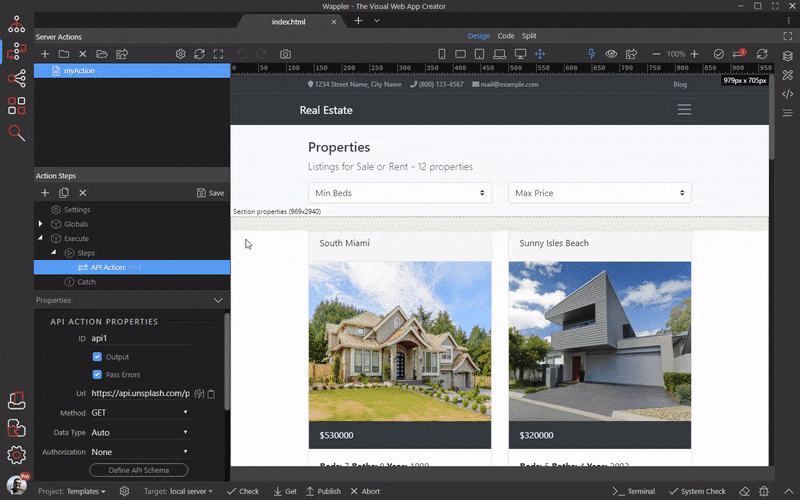Uncheck the Pass Errors checkbox

[x=97, y=375]
